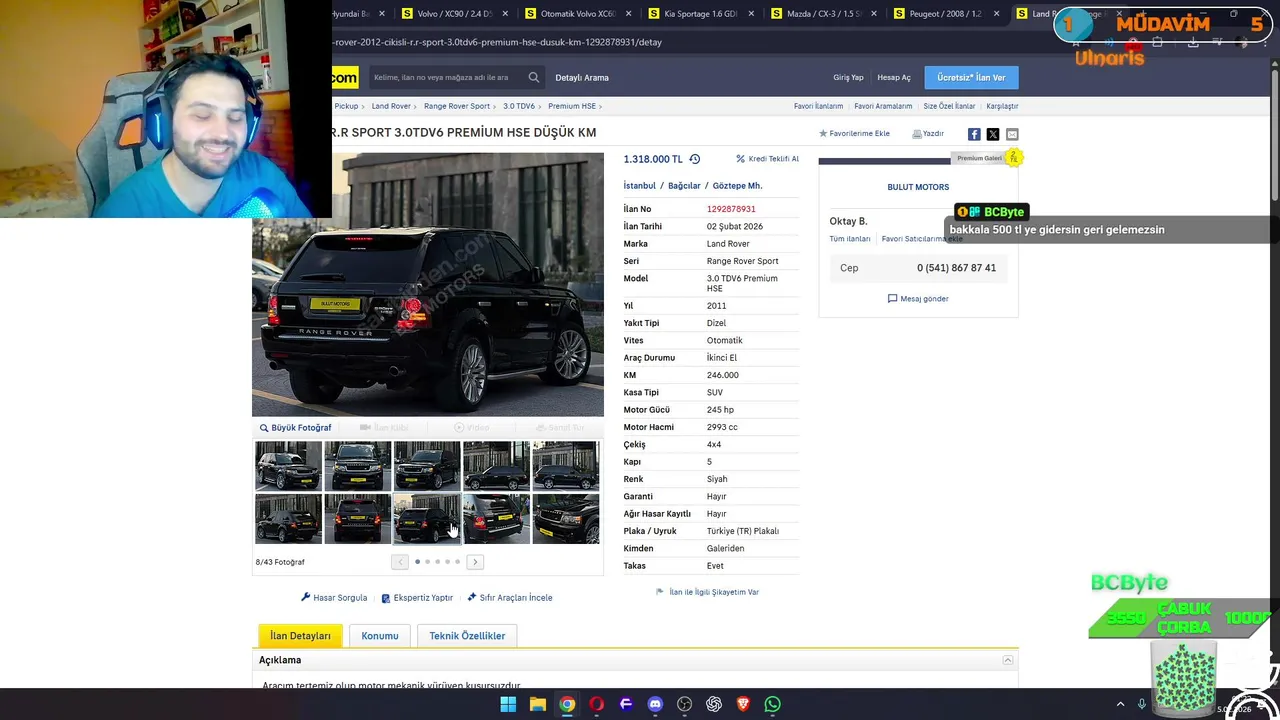
Task: Open Windows Start menu
Action: tap(508, 704)
